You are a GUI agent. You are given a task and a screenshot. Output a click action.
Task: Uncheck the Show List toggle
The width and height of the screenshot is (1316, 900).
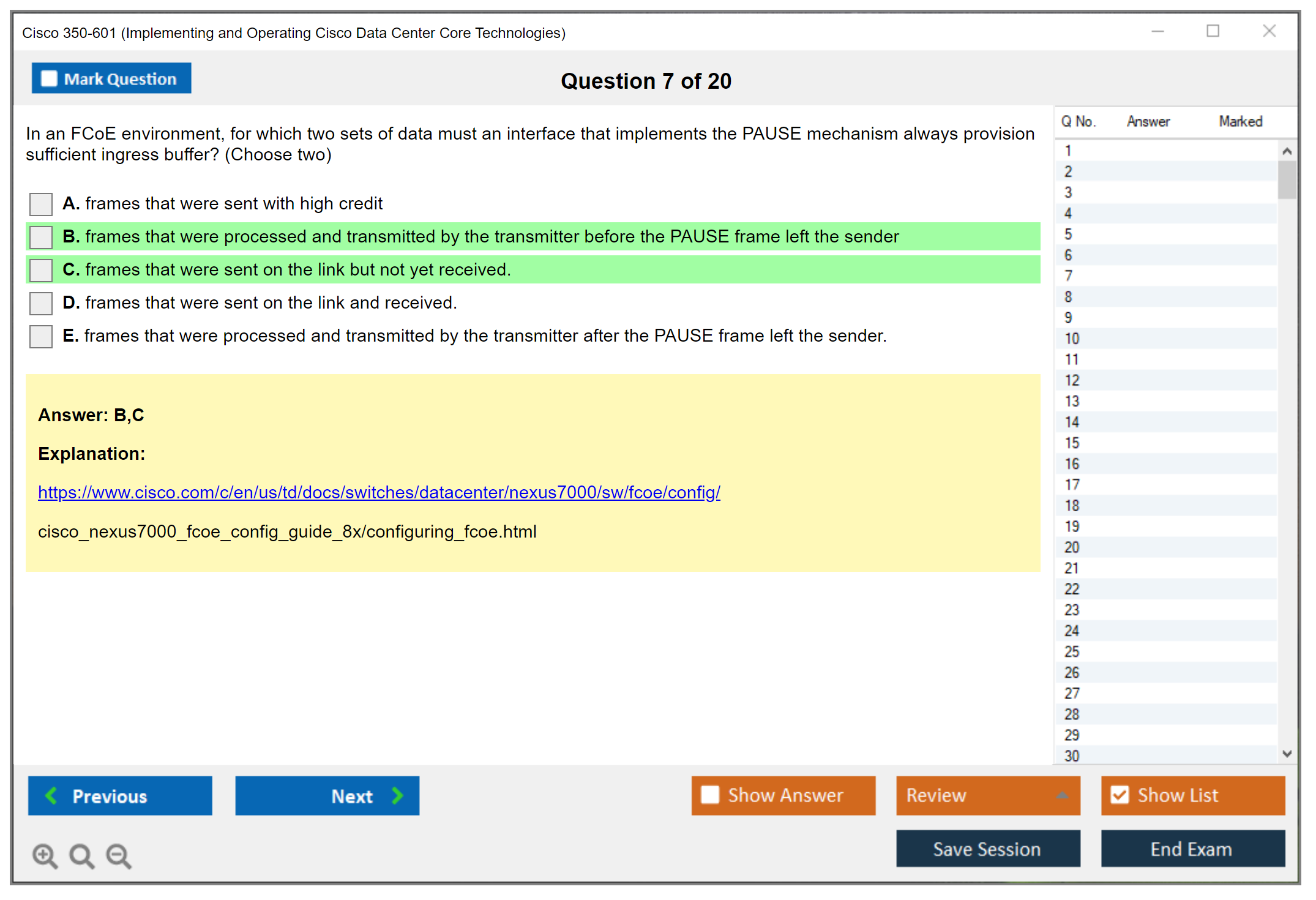coord(1120,795)
